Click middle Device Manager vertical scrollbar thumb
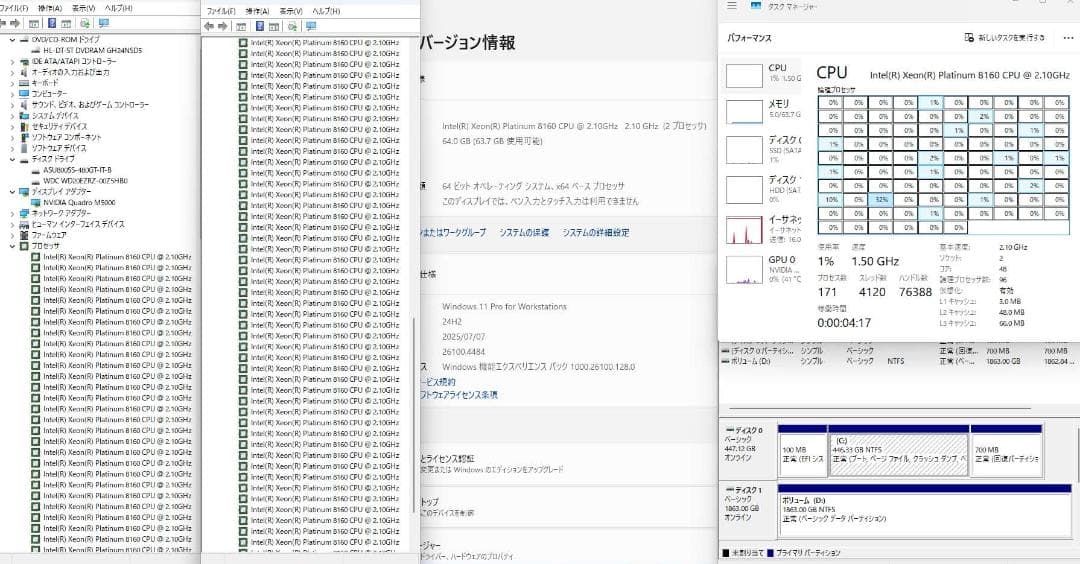 coord(413,415)
